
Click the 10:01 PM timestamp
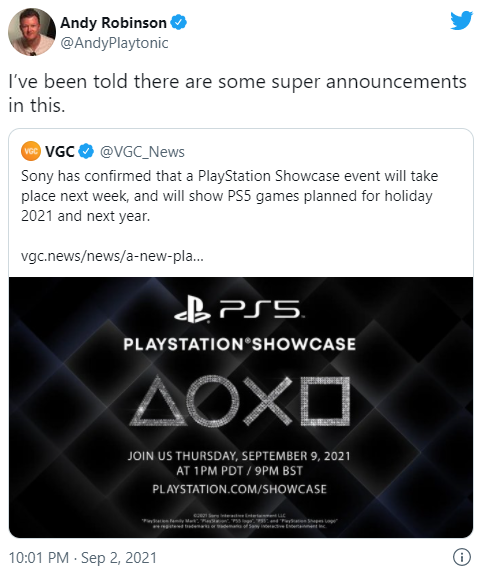click(39, 558)
